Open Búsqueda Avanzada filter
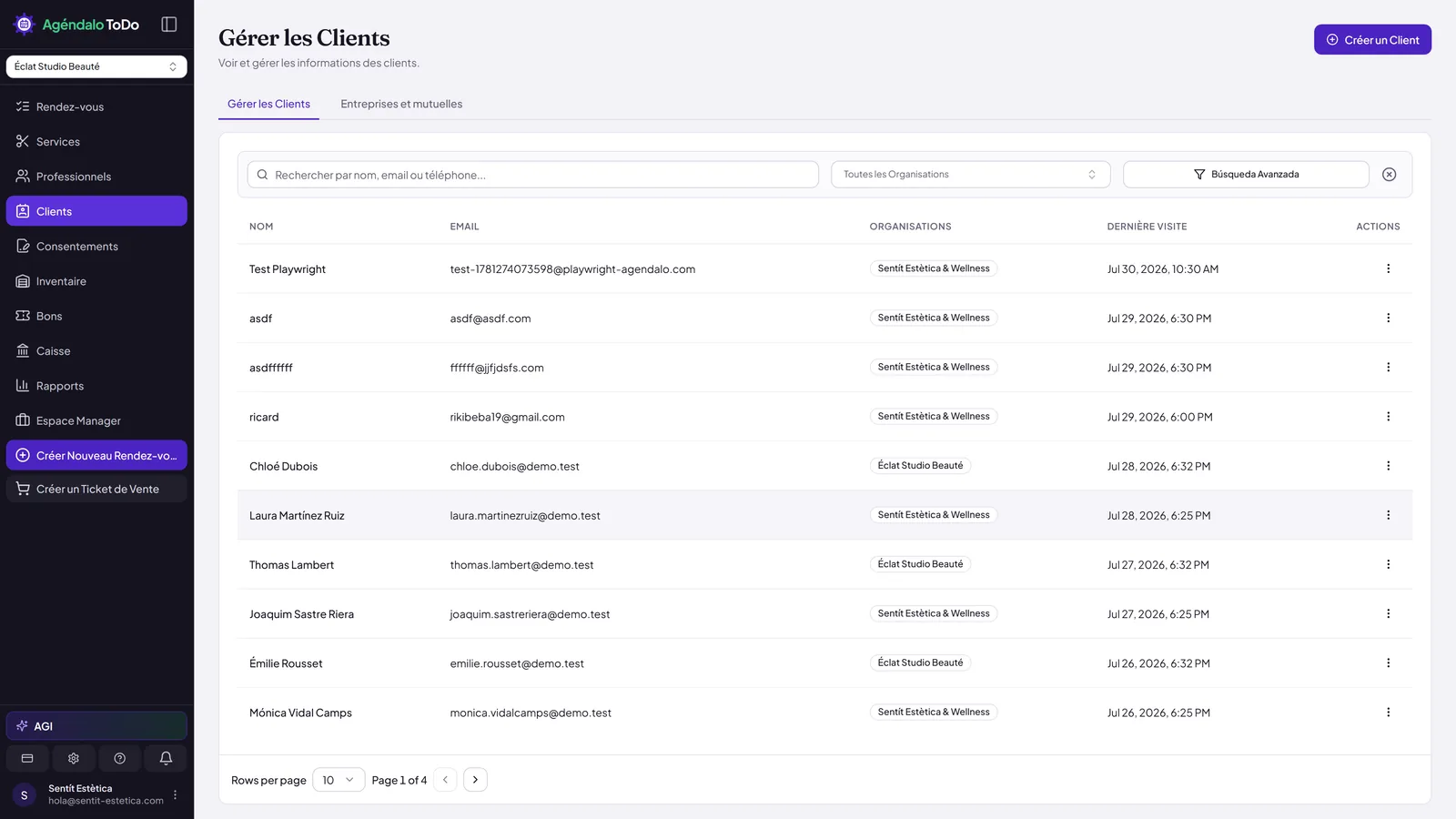Screen dimensions: 1456x819 point(1246,175)
